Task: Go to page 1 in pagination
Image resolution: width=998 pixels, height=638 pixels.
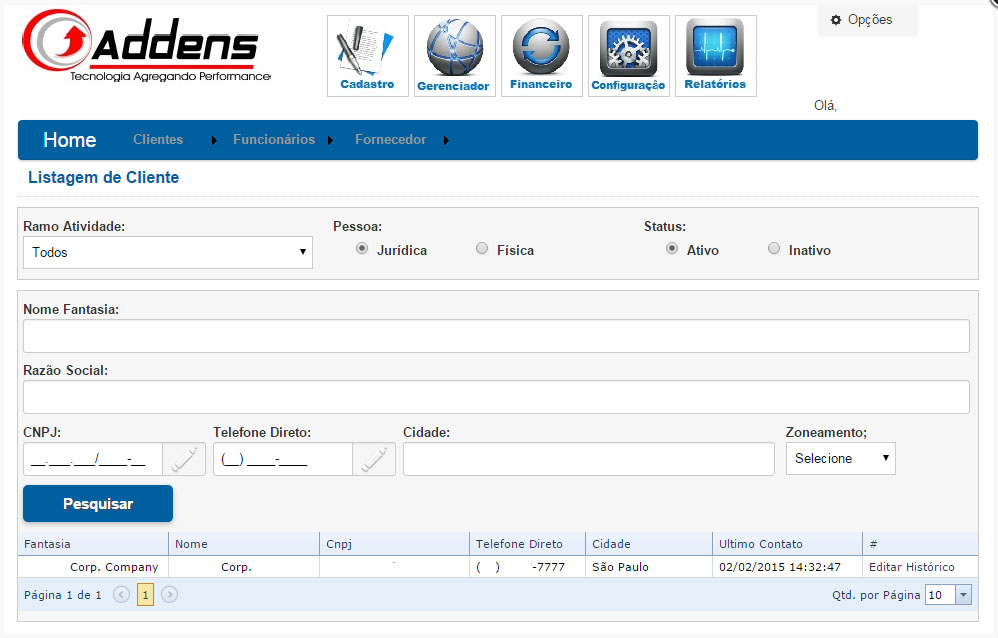Action: [x=145, y=595]
